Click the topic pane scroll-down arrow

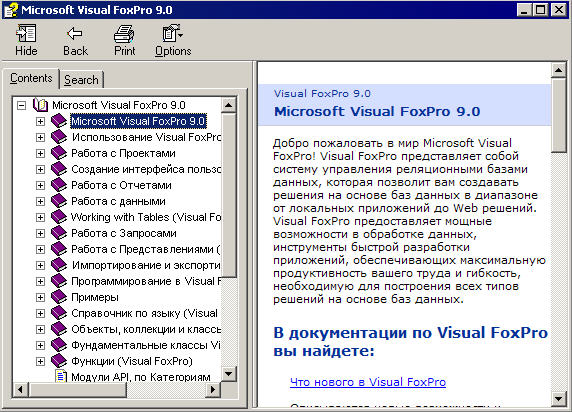click(x=559, y=398)
